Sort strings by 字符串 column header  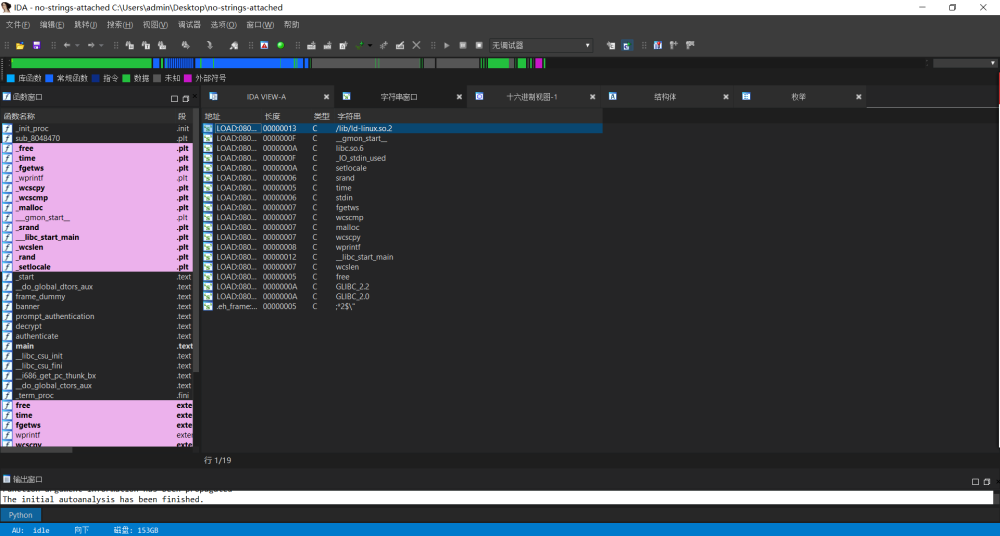click(467, 116)
